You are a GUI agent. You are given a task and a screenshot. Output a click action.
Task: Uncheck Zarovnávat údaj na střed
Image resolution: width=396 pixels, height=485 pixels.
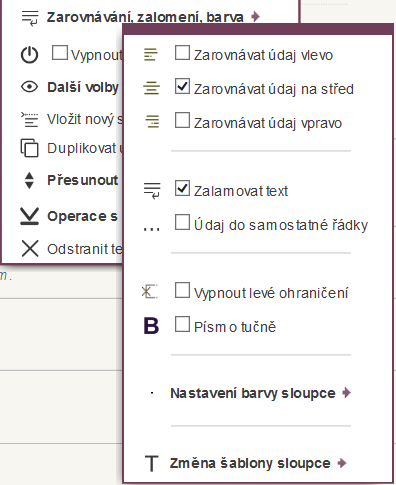[x=182, y=86]
